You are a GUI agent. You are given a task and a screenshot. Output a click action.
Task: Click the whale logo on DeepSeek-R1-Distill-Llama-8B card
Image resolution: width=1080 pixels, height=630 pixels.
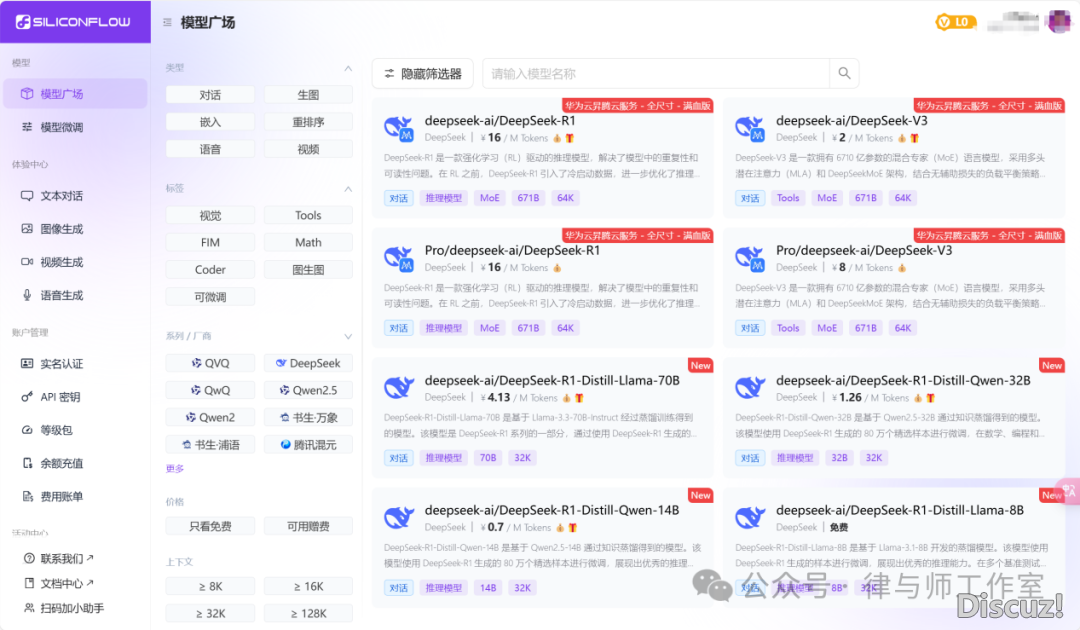tap(749, 518)
